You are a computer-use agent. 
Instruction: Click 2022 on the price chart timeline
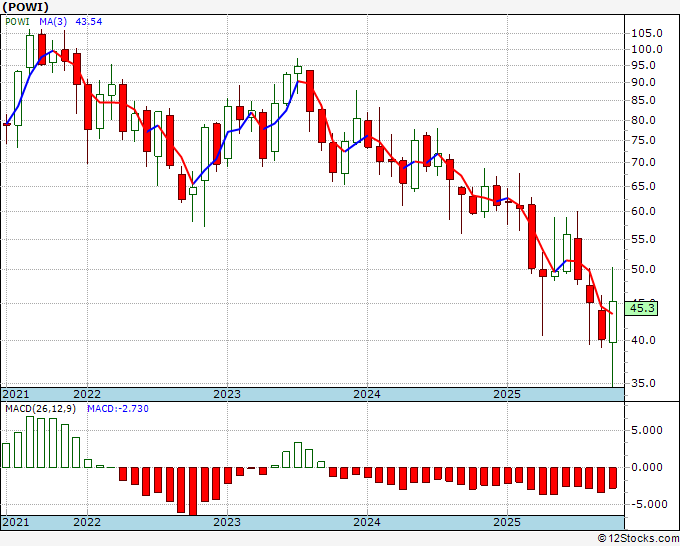point(86,394)
